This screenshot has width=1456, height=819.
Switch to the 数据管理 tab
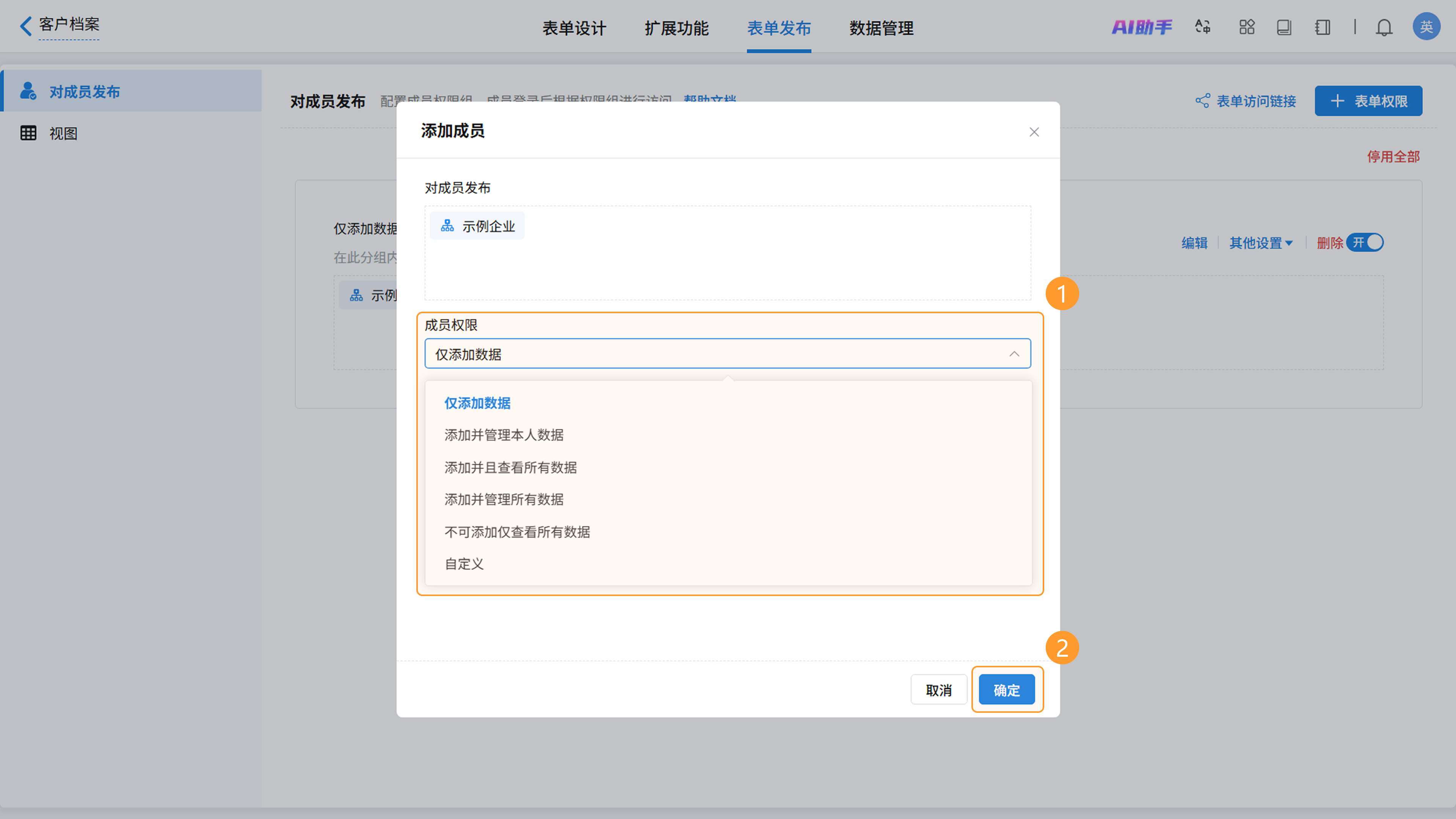click(x=881, y=28)
